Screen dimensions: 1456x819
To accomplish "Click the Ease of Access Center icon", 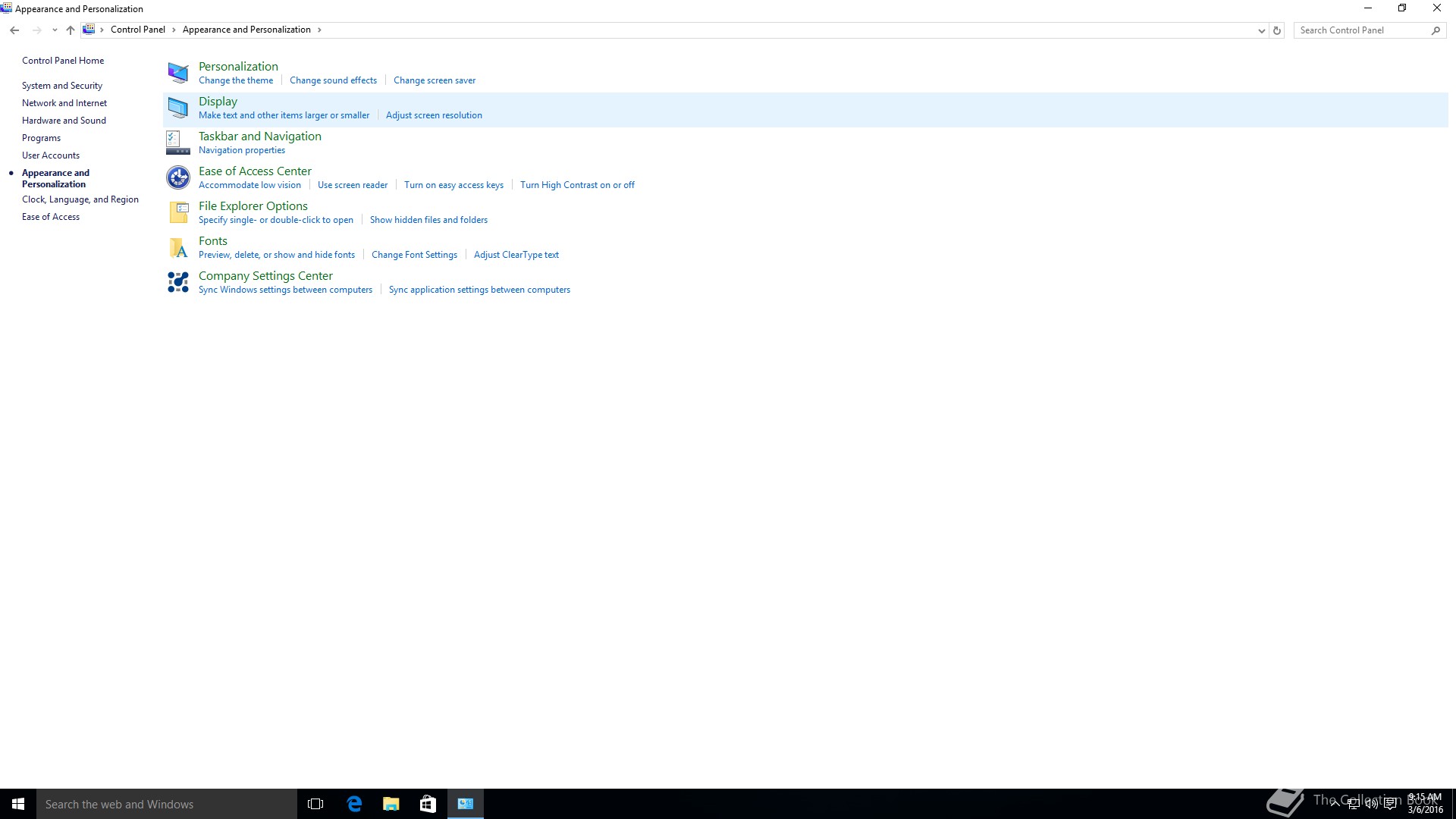I will (x=178, y=177).
